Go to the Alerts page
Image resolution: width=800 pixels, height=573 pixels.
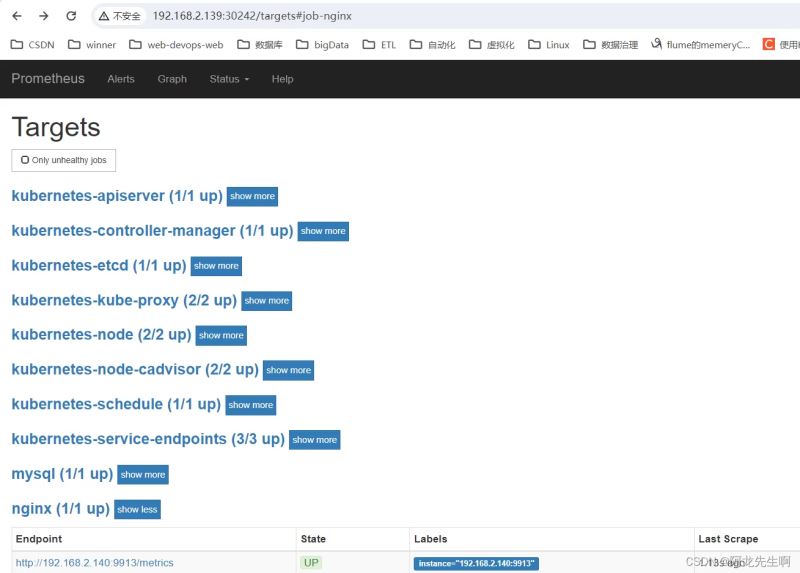pos(121,79)
